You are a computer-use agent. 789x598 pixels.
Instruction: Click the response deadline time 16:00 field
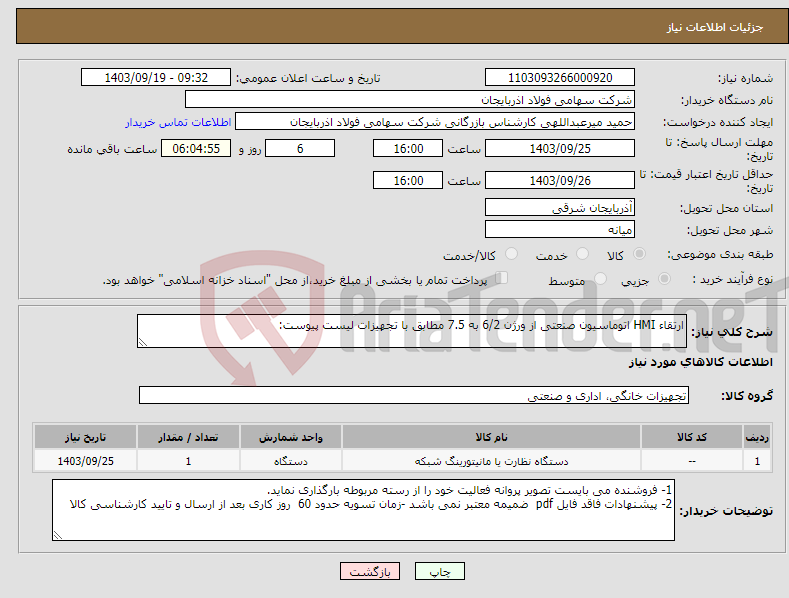(408, 148)
